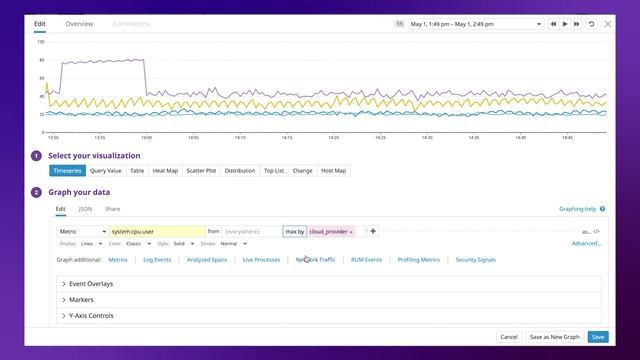Viewport: 640px width, 360px height.
Task: Add Log Events to graph
Action: [x=157, y=260]
